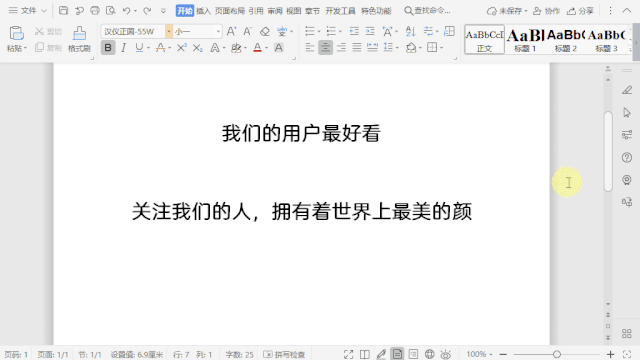
Task: Click the 分享 (Share) button
Action: [x=581, y=11]
